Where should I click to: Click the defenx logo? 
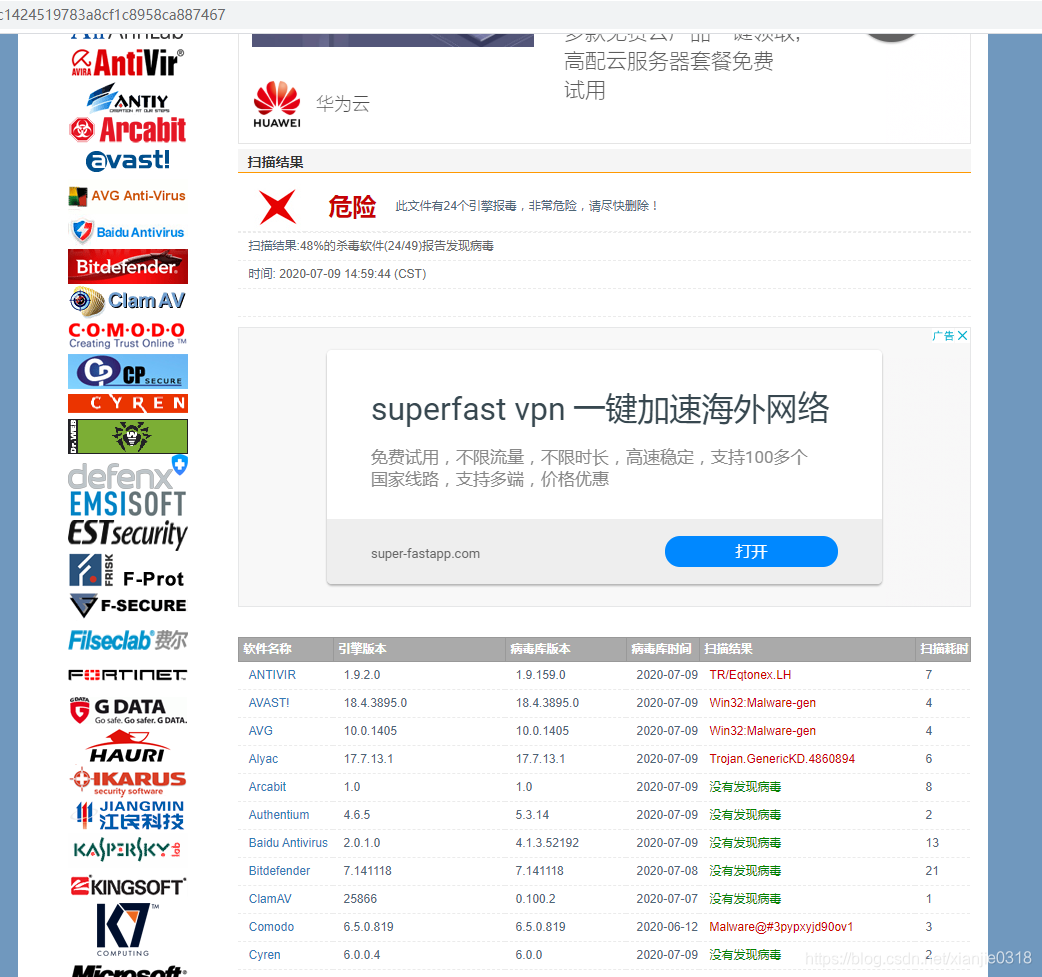click(x=128, y=474)
